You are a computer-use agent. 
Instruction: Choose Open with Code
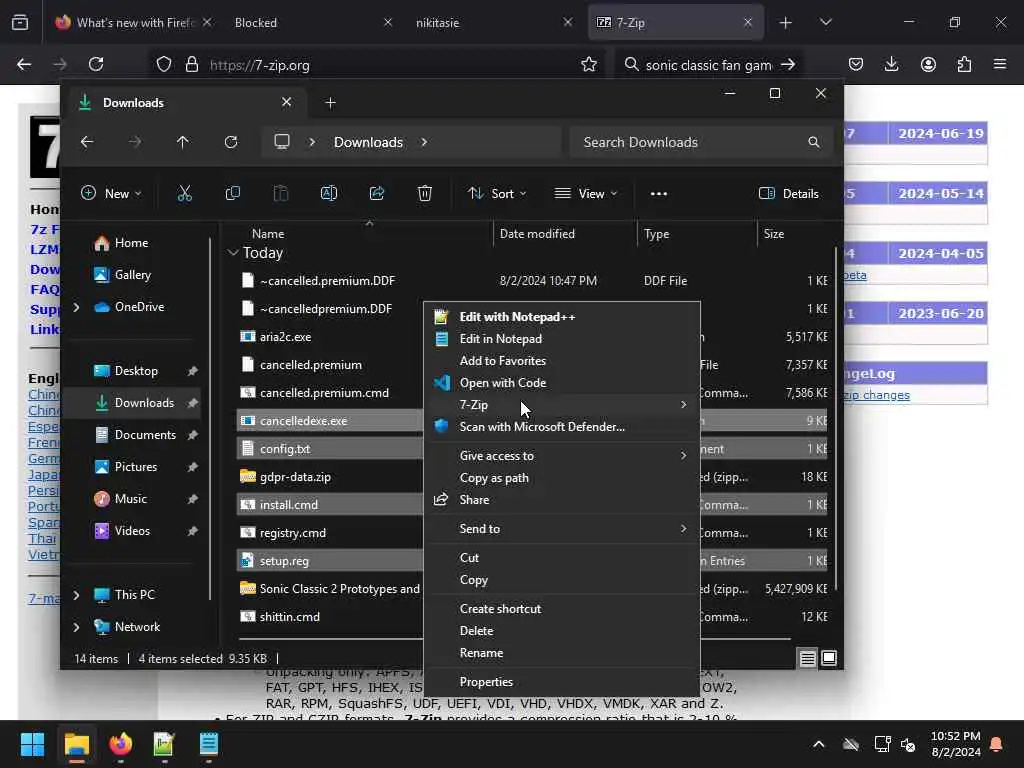pyautogui.click(x=562, y=383)
